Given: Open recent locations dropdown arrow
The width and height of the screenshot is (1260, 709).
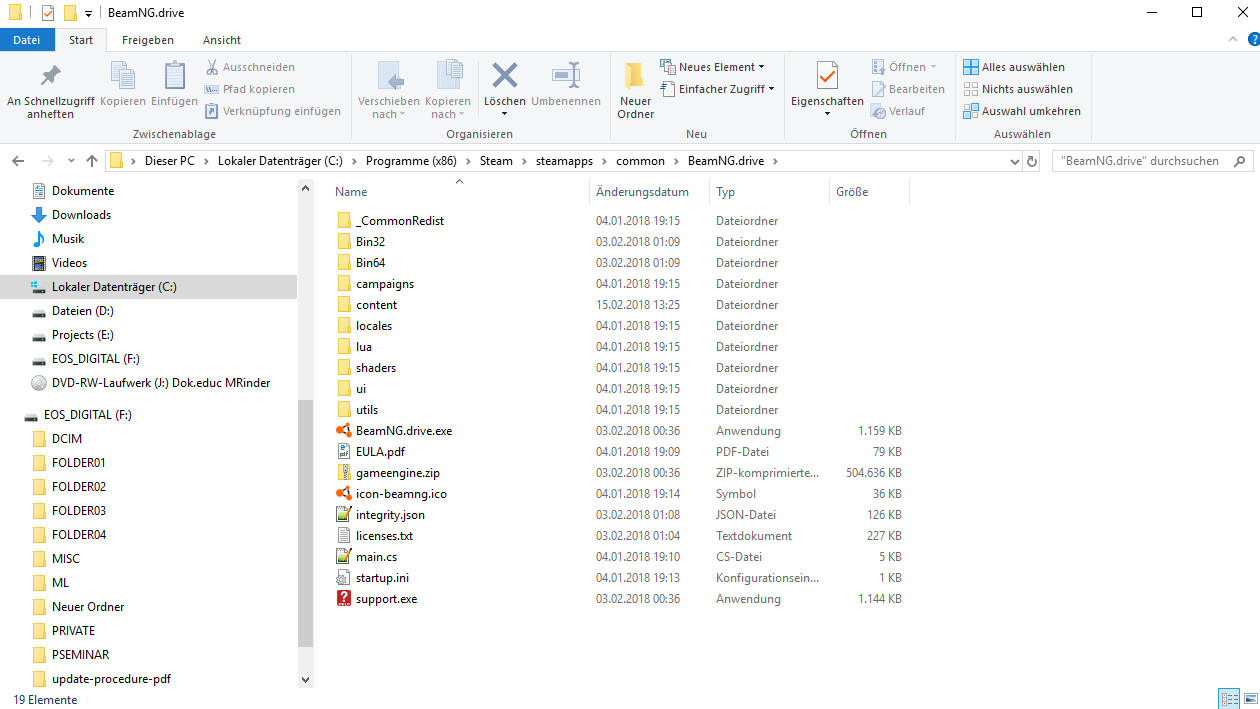Looking at the screenshot, I should 71,161.
